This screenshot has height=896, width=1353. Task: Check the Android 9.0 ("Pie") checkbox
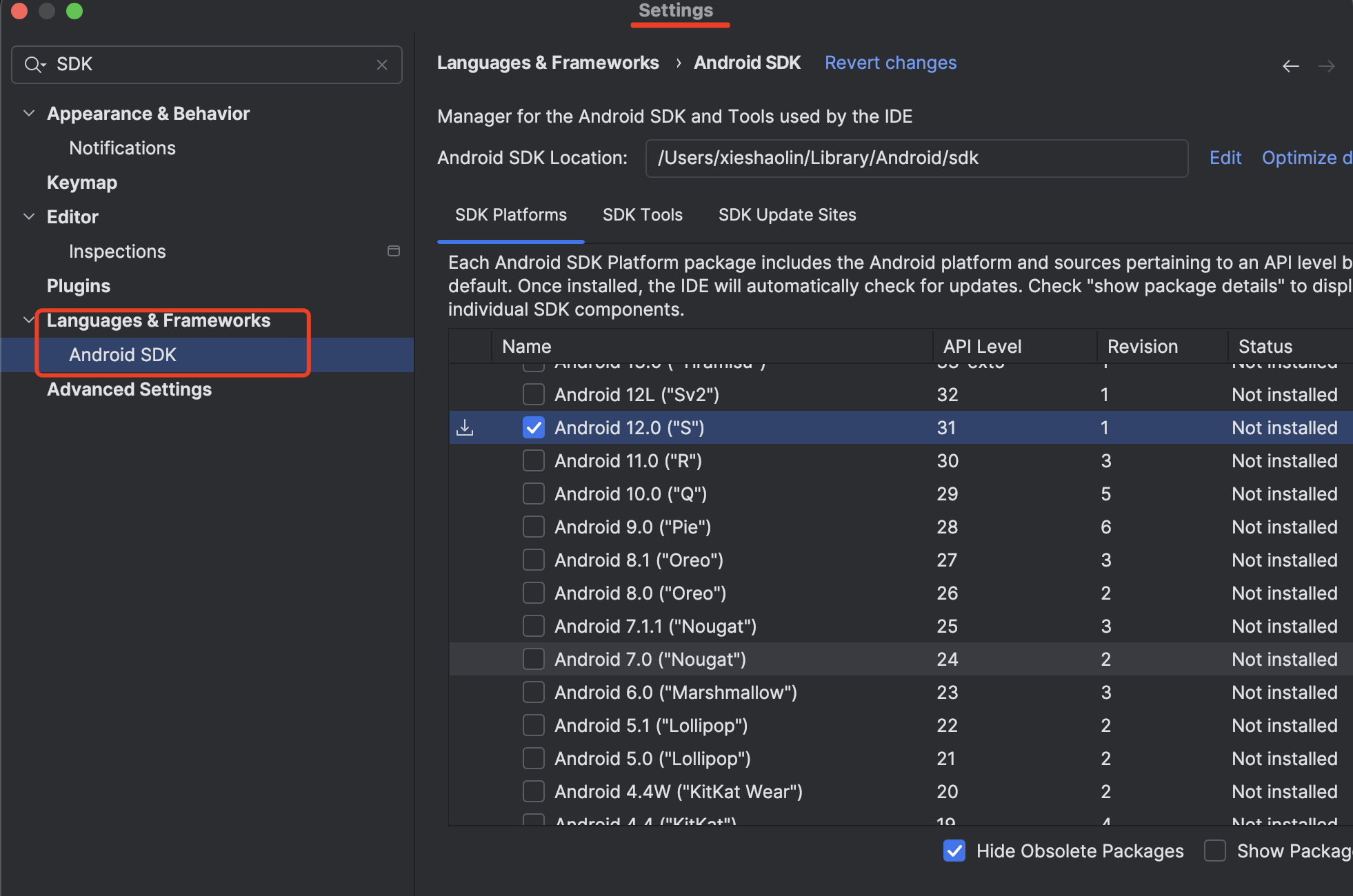coord(534,527)
